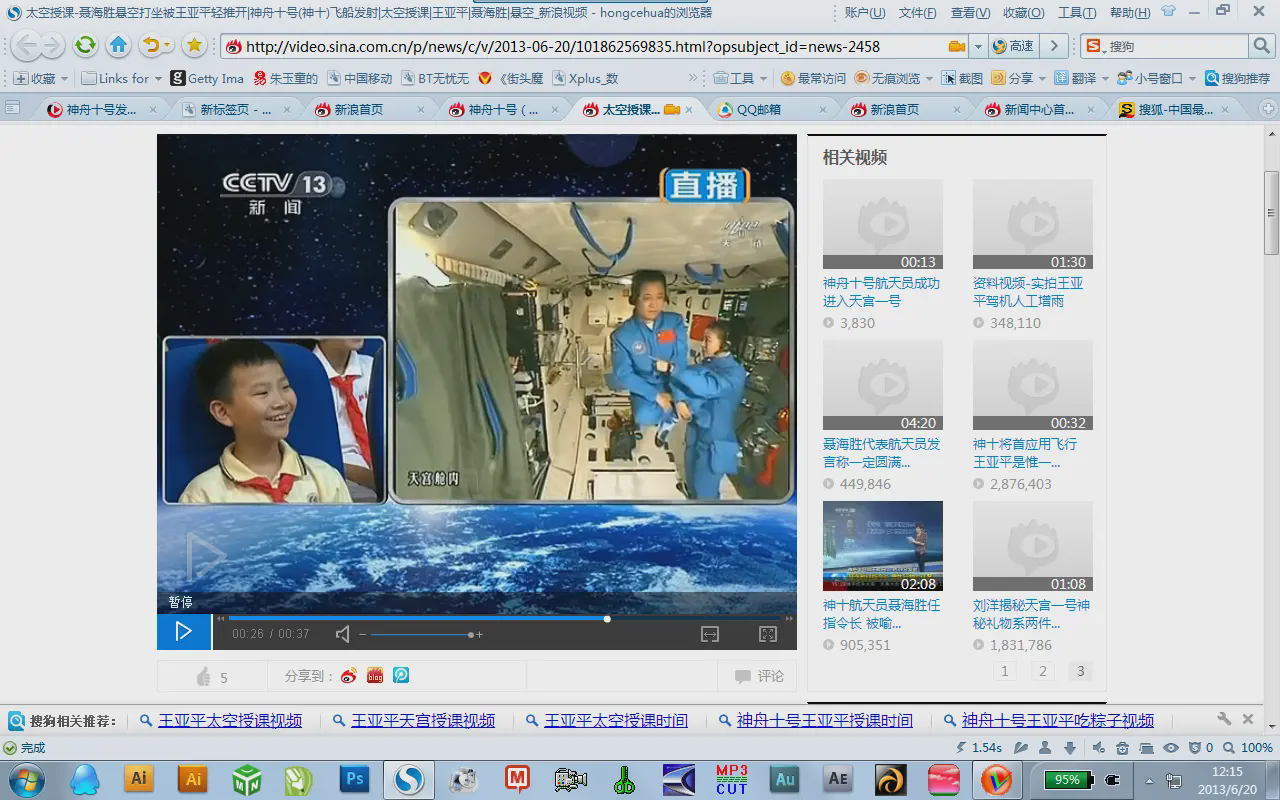Open the browser home page icon
This screenshot has height=800, width=1280.
[x=119, y=46]
